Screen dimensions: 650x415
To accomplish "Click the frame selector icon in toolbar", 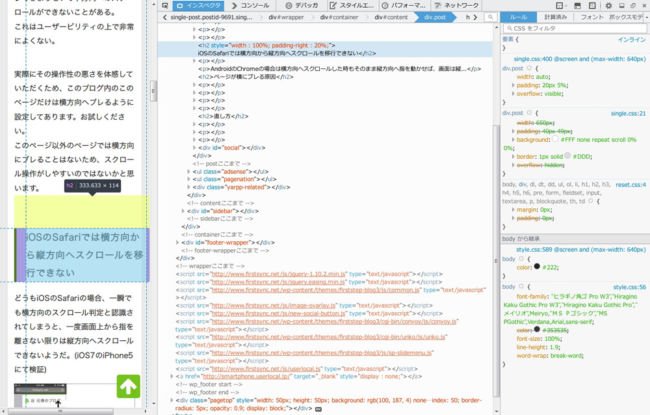I will tap(560, 5).
